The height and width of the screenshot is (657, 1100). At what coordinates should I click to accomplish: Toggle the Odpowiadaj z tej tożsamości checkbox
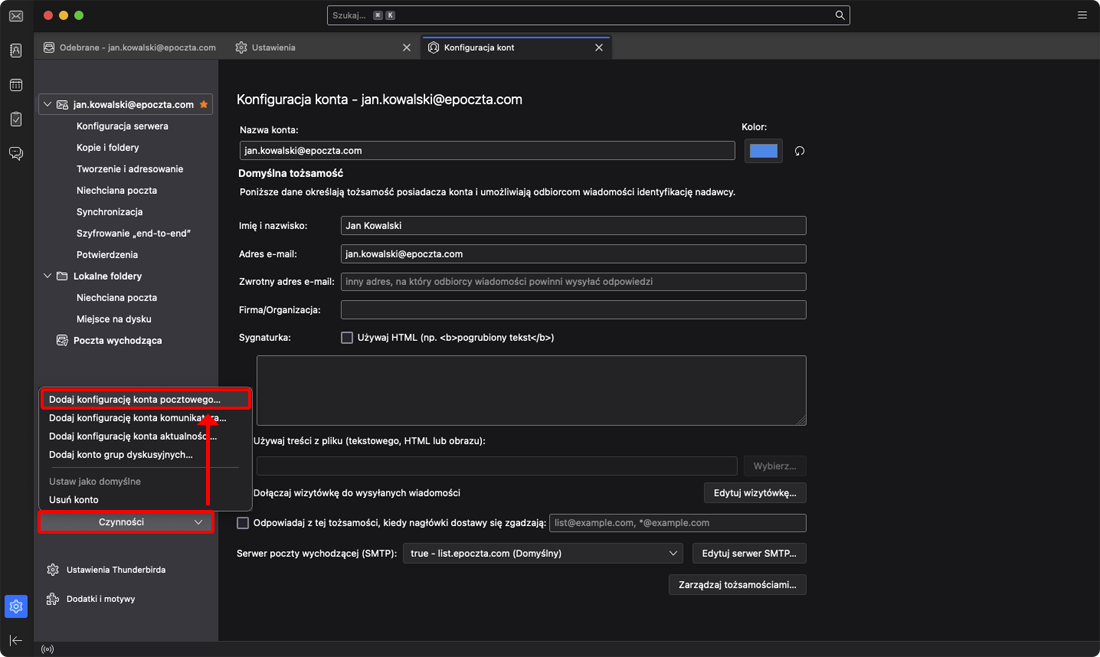243,523
